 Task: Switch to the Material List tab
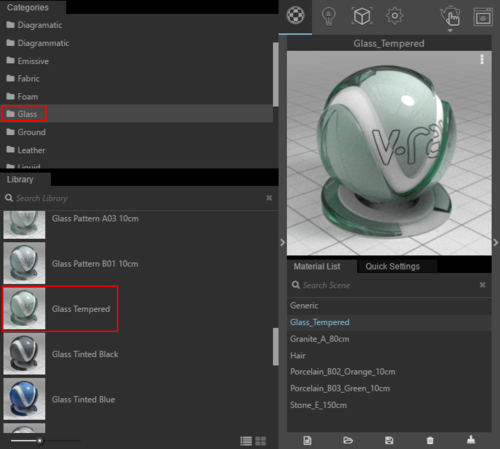tap(317, 266)
